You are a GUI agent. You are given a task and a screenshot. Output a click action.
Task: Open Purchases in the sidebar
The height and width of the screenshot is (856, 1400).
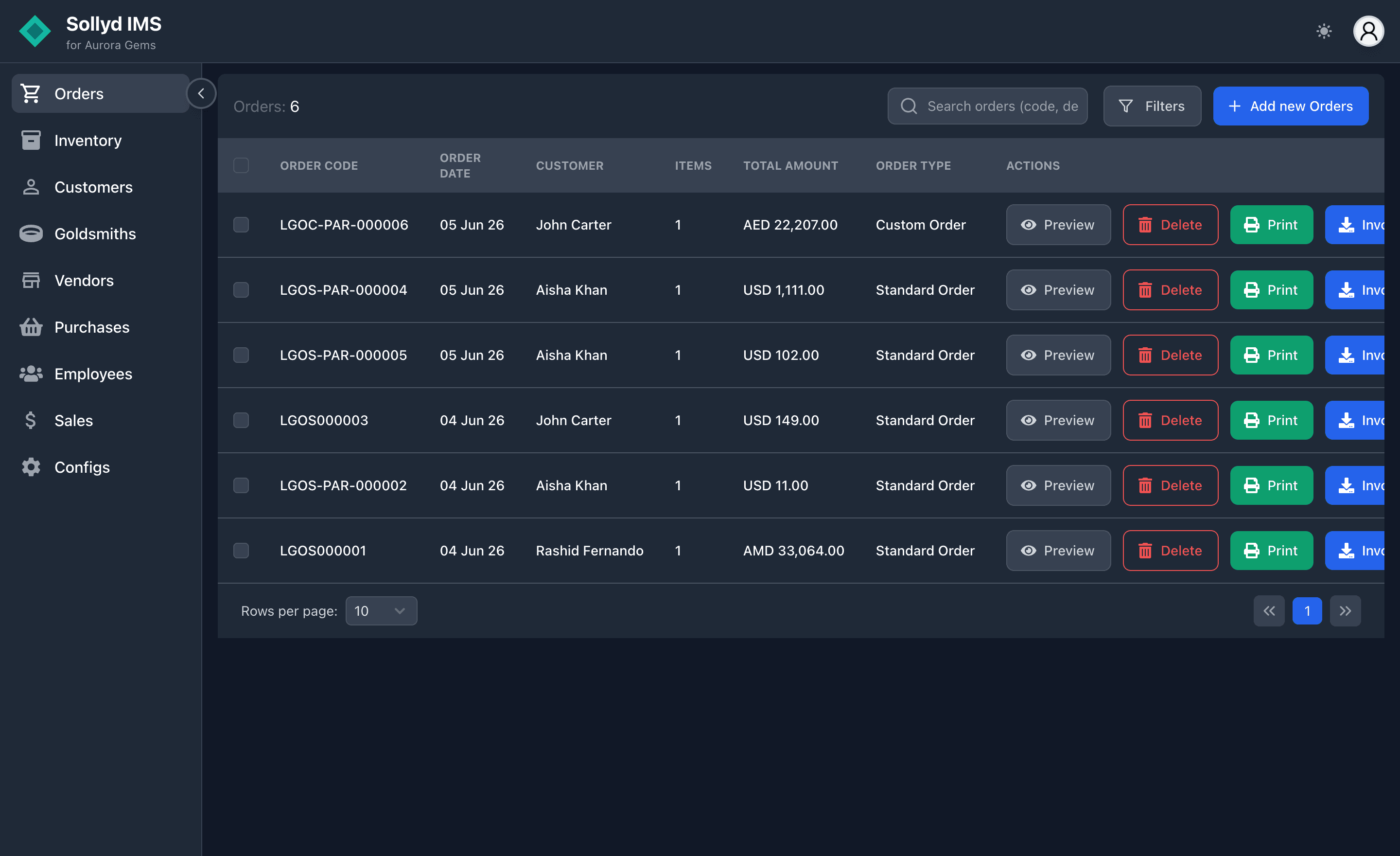pos(101,327)
